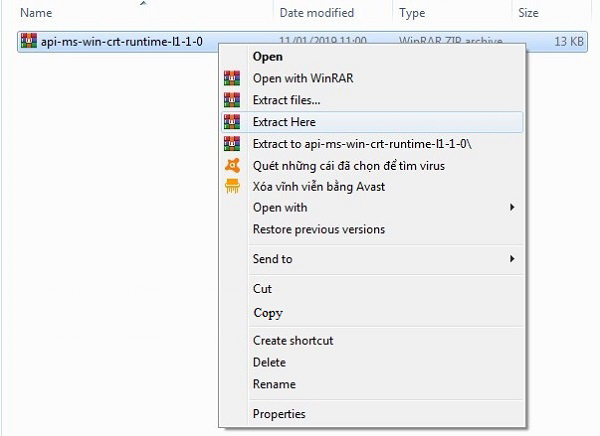Select Delete from the context menu
The width and height of the screenshot is (600, 436).
(x=269, y=362)
